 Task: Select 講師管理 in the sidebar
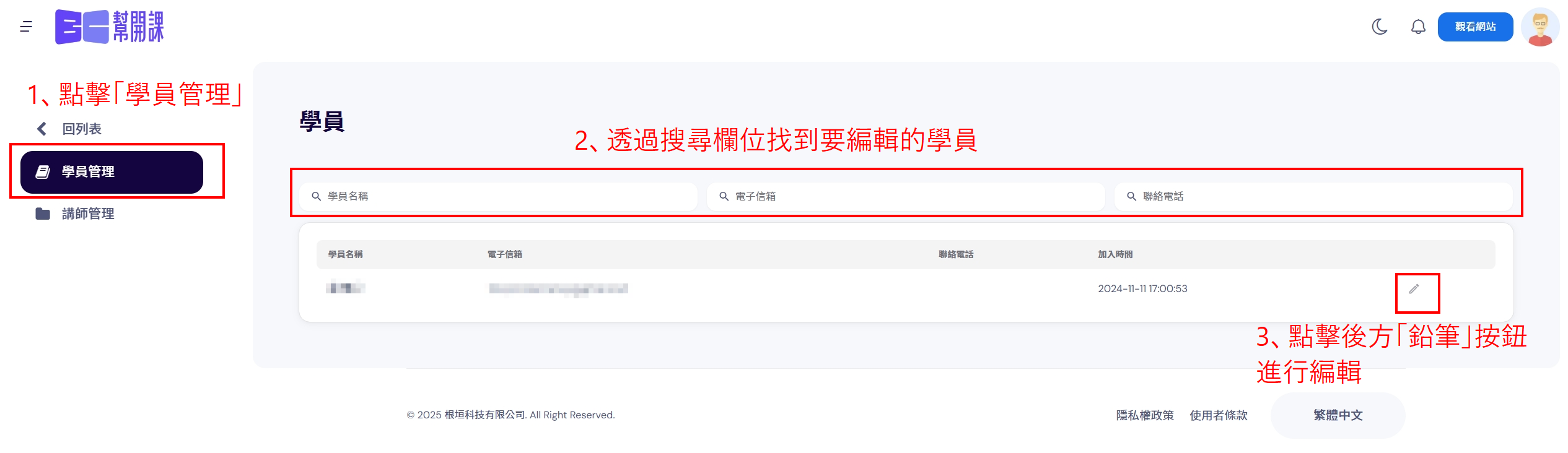(88, 214)
